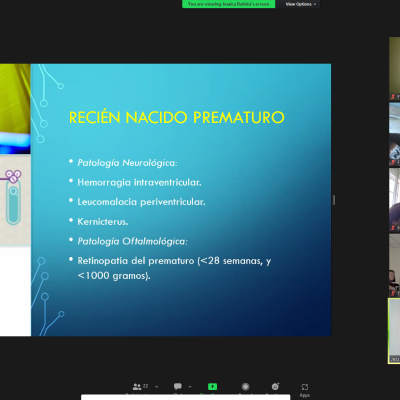Expand the Participants options caret
Image resolution: width=400 pixels, height=400 pixels.
[x=156, y=387]
